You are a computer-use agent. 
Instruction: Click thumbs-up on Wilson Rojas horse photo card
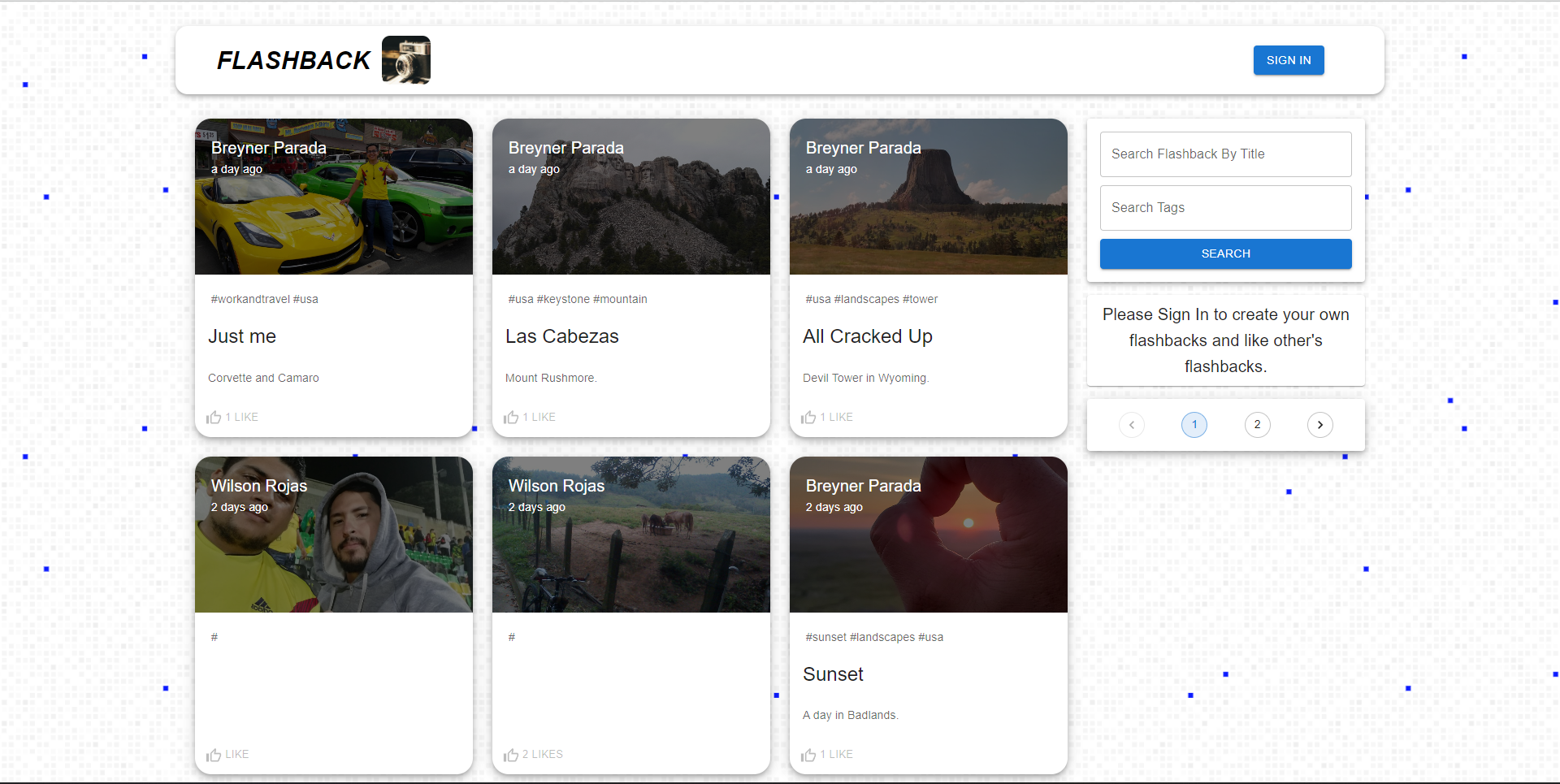[511, 755]
